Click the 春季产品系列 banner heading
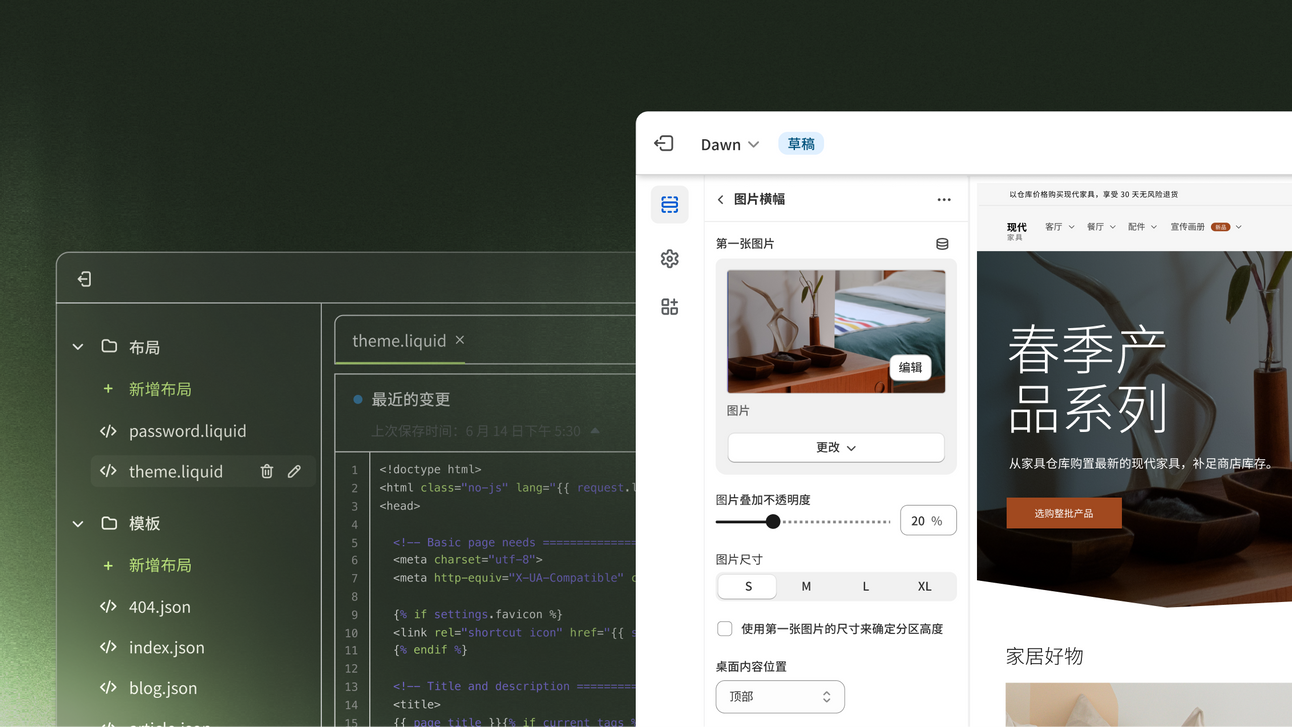Screen dimensions: 1292x727 [x=1088, y=380]
